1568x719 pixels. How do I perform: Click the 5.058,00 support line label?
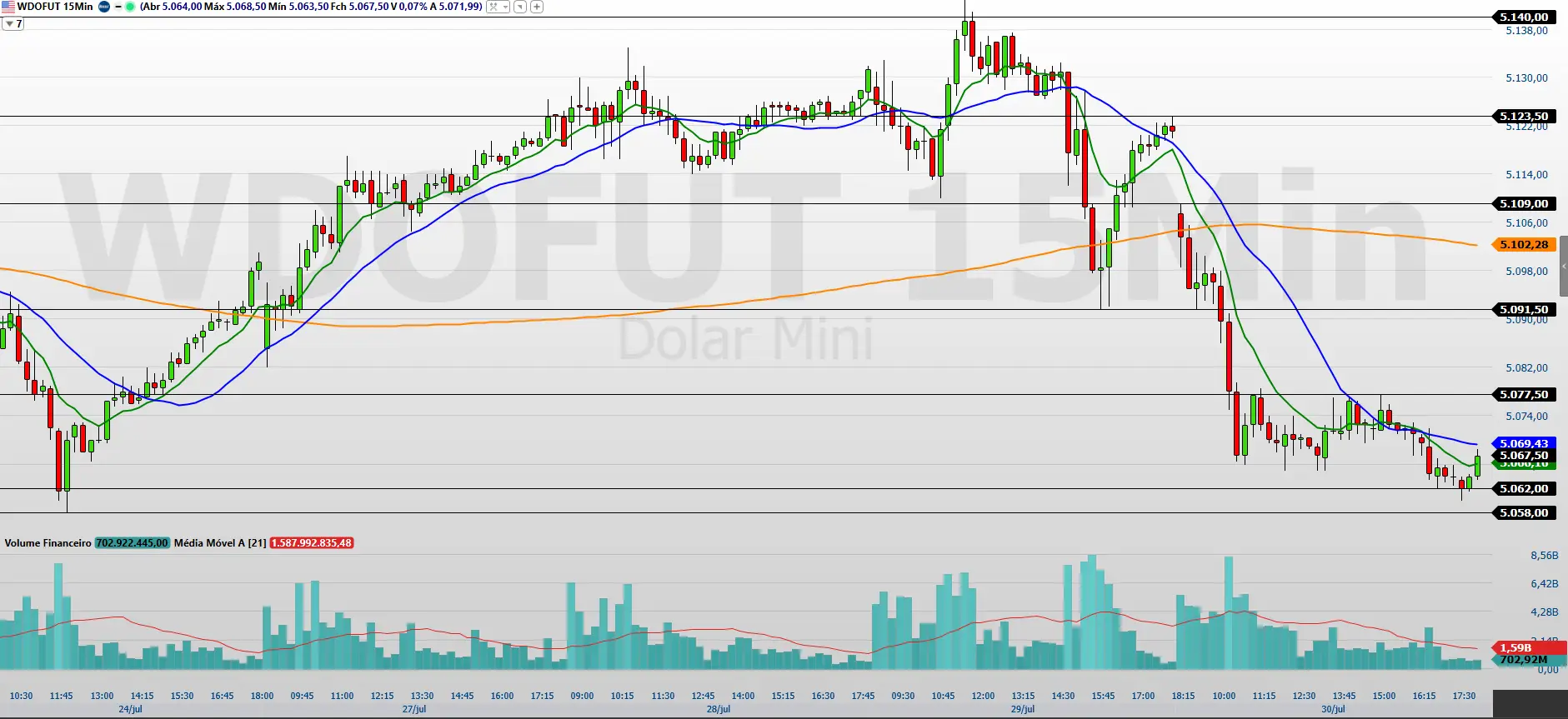(1523, 512)
